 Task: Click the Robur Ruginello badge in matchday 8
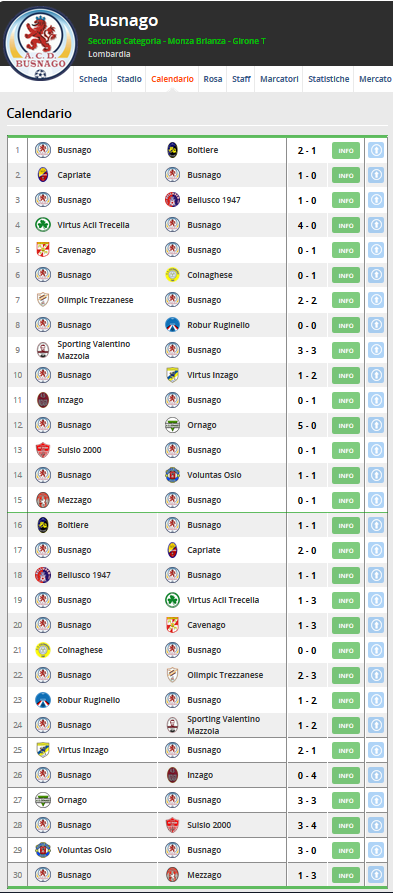click(x=173, y=325)
